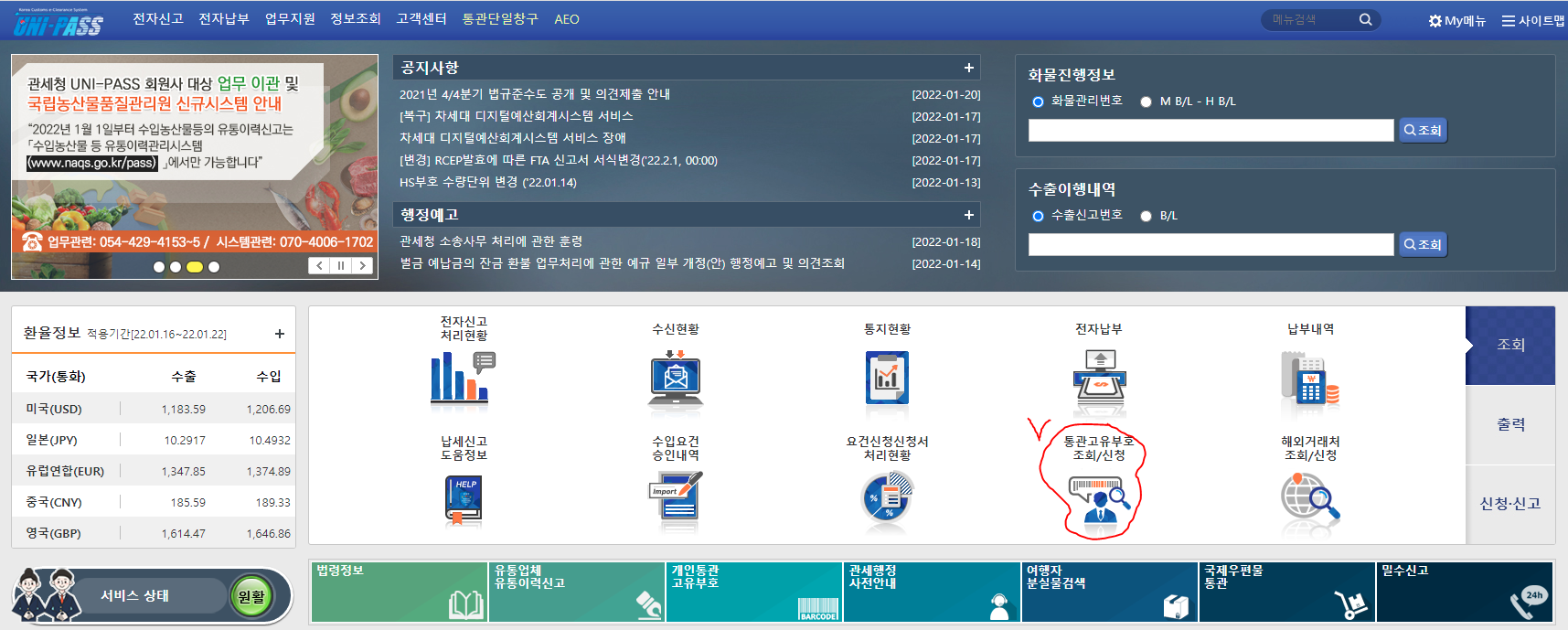The height and width of the screenshot is (630, 1568).
Task: Open the 수입요건 승인내역 import icon
Action: pos(676,498)
